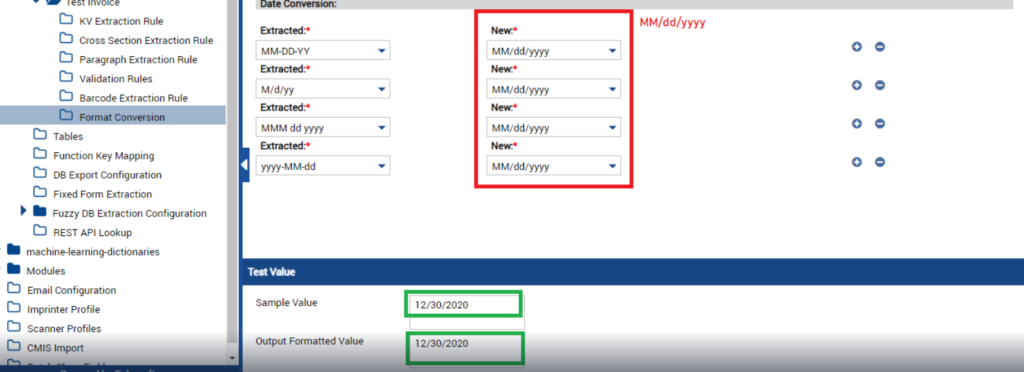The height and width of the screenshot is (372, 1024).
Task: Open New format dropdown for MMM dd yyyy row
Action: [x=554, y=128]
